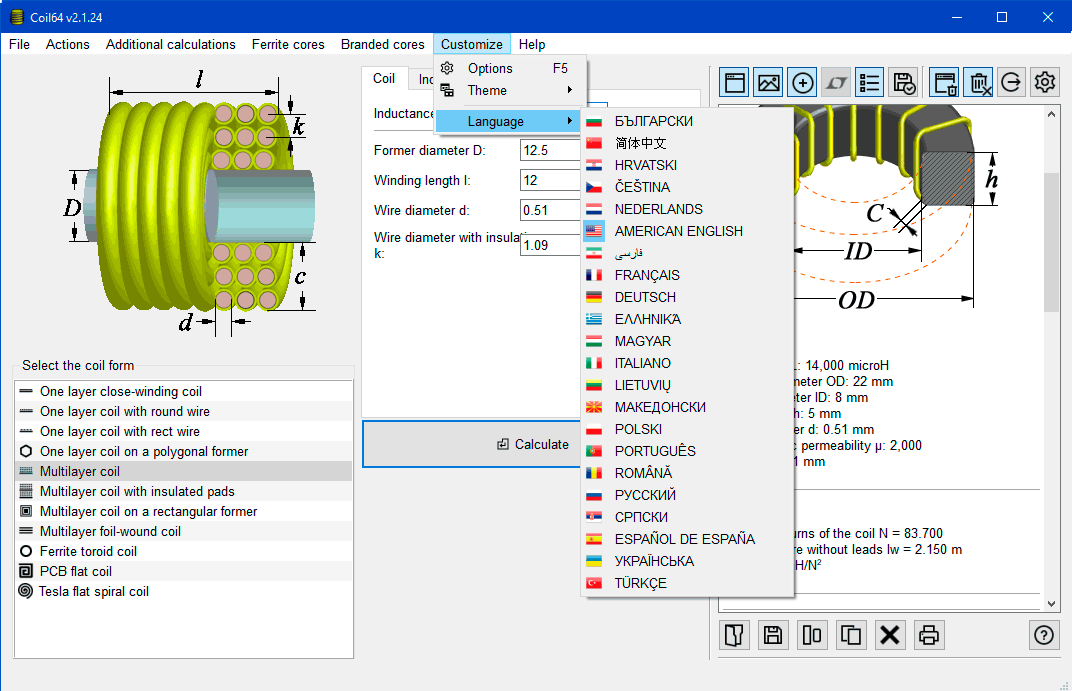Expand the Language submenu arrow
This screenshot has height=691, width=1072.
point(570,121)
